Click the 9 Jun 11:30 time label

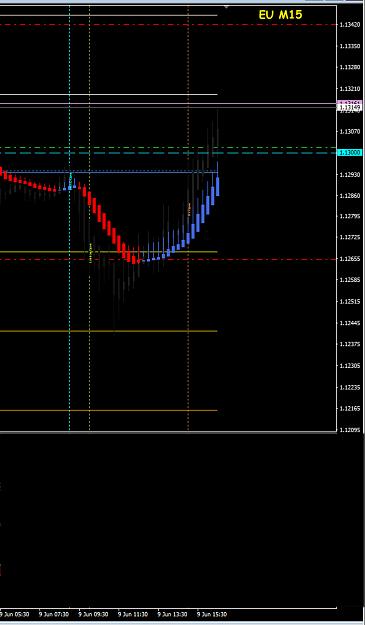click(133, 615)
